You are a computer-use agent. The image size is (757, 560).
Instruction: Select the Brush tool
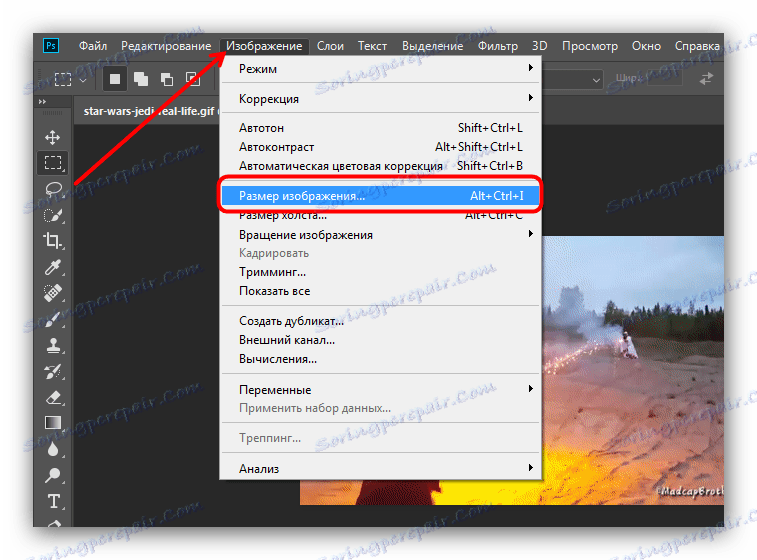[53, 319]
